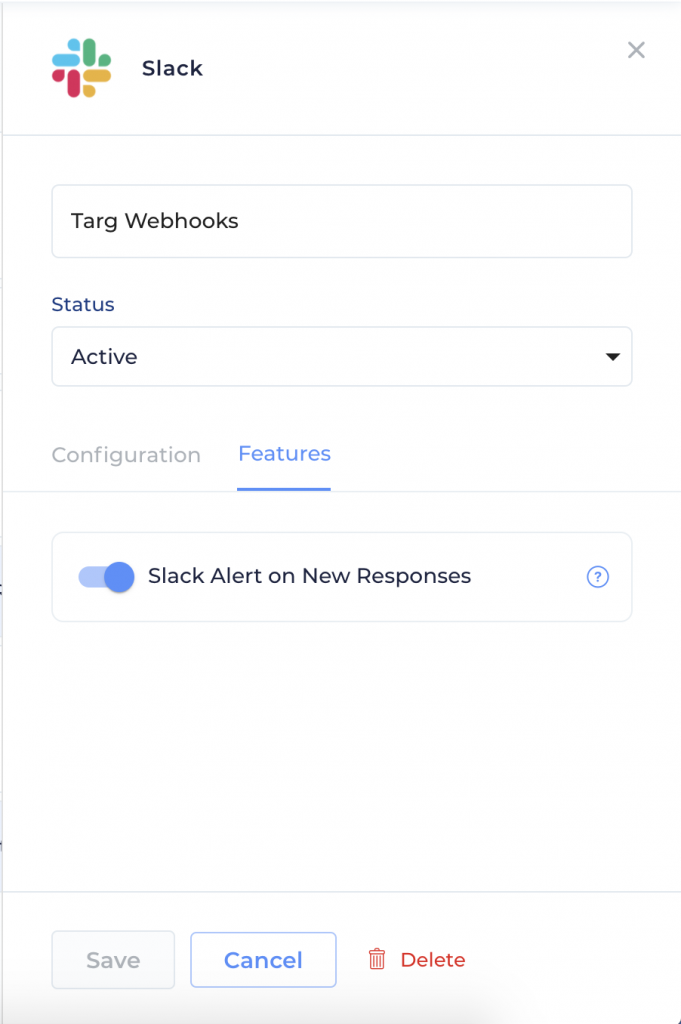681x1024 pixels.
Task: Switch to the Configuration tab
Action: 126,455
